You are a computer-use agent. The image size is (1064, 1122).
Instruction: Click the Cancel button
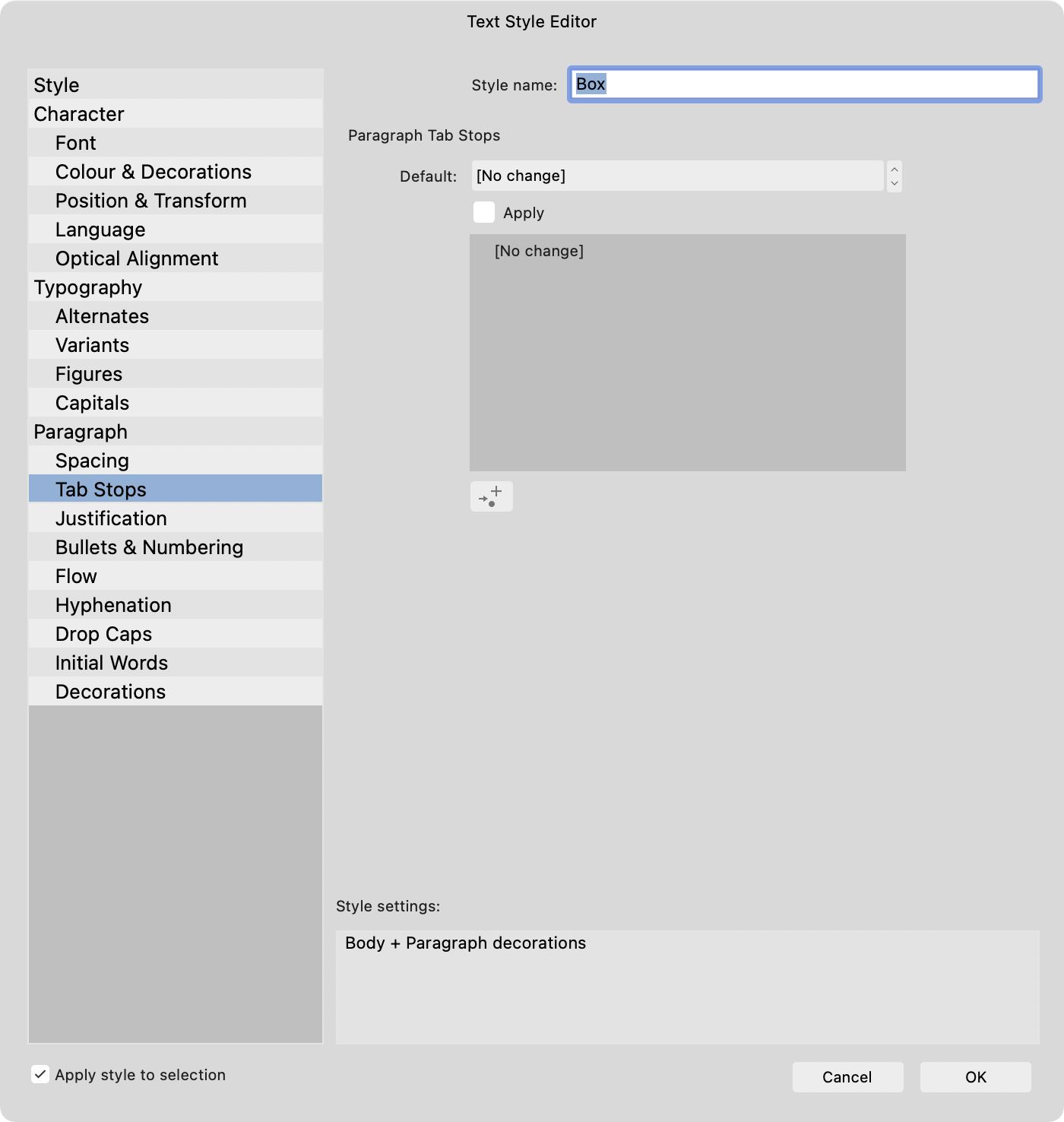tap(847, 1076)
